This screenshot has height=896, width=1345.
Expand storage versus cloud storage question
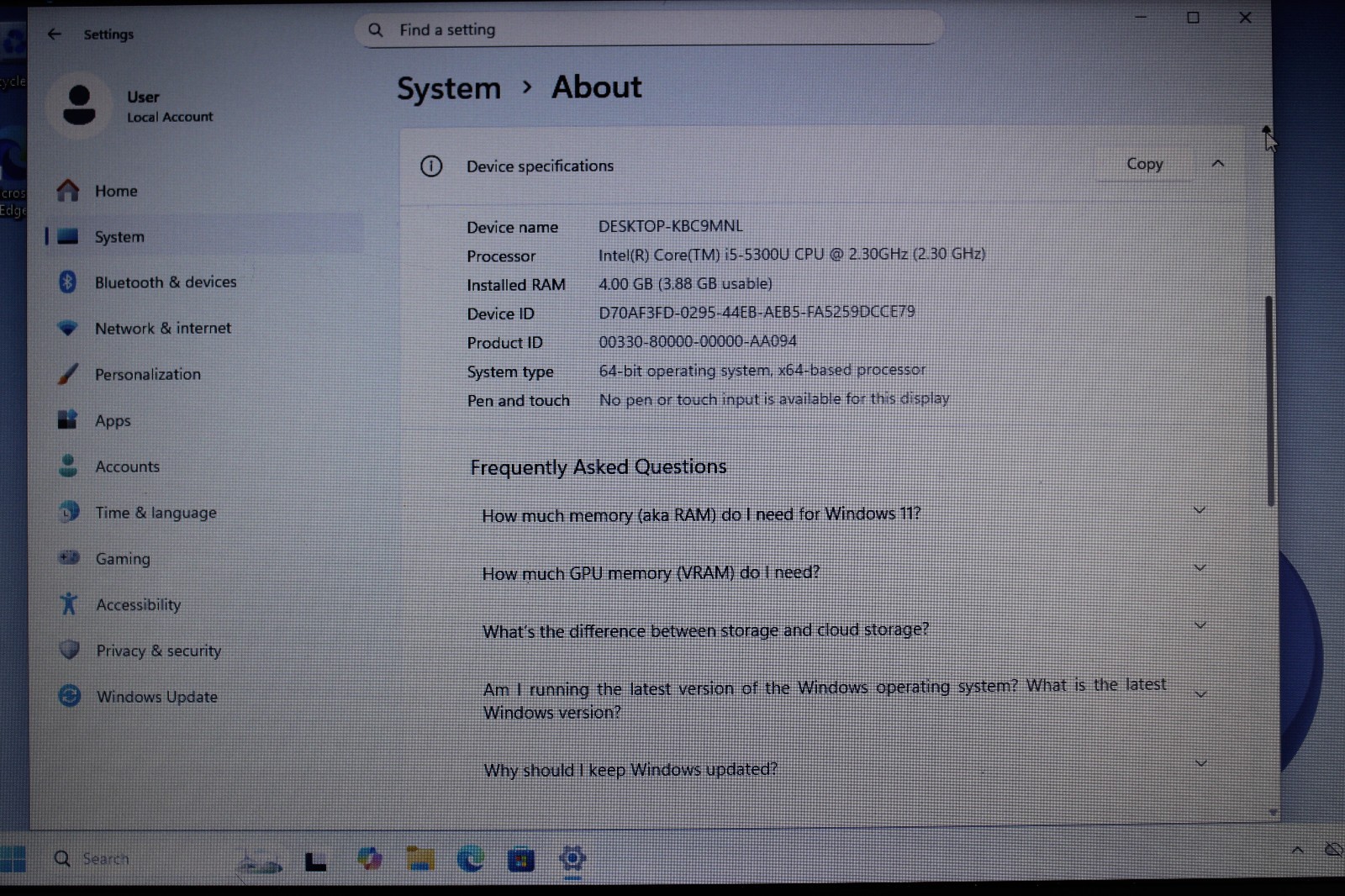pos(1200,625)
